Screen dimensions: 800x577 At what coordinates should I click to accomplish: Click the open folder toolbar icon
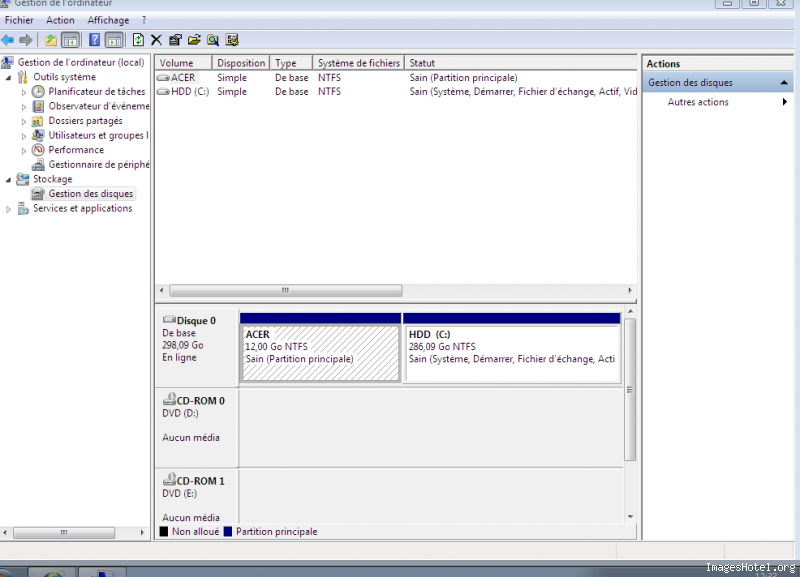pos(194,40)
